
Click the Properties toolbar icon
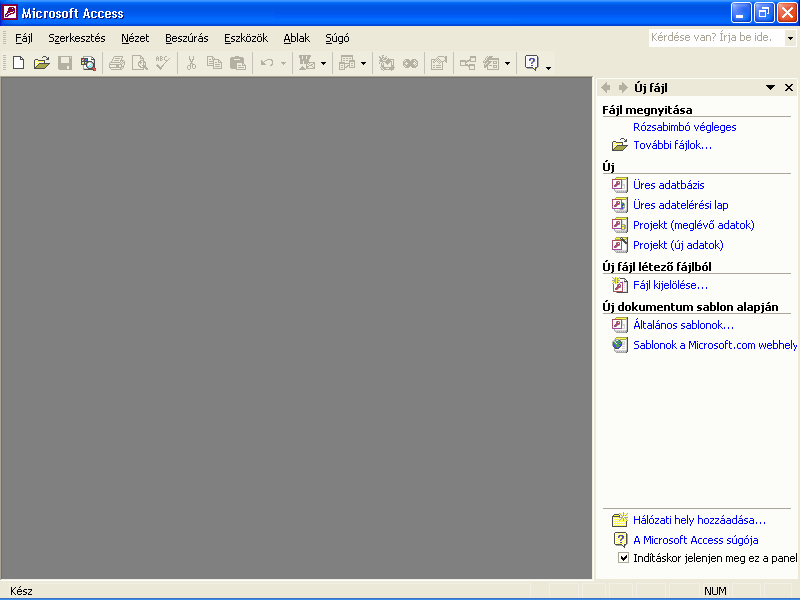tap(439, 63)
